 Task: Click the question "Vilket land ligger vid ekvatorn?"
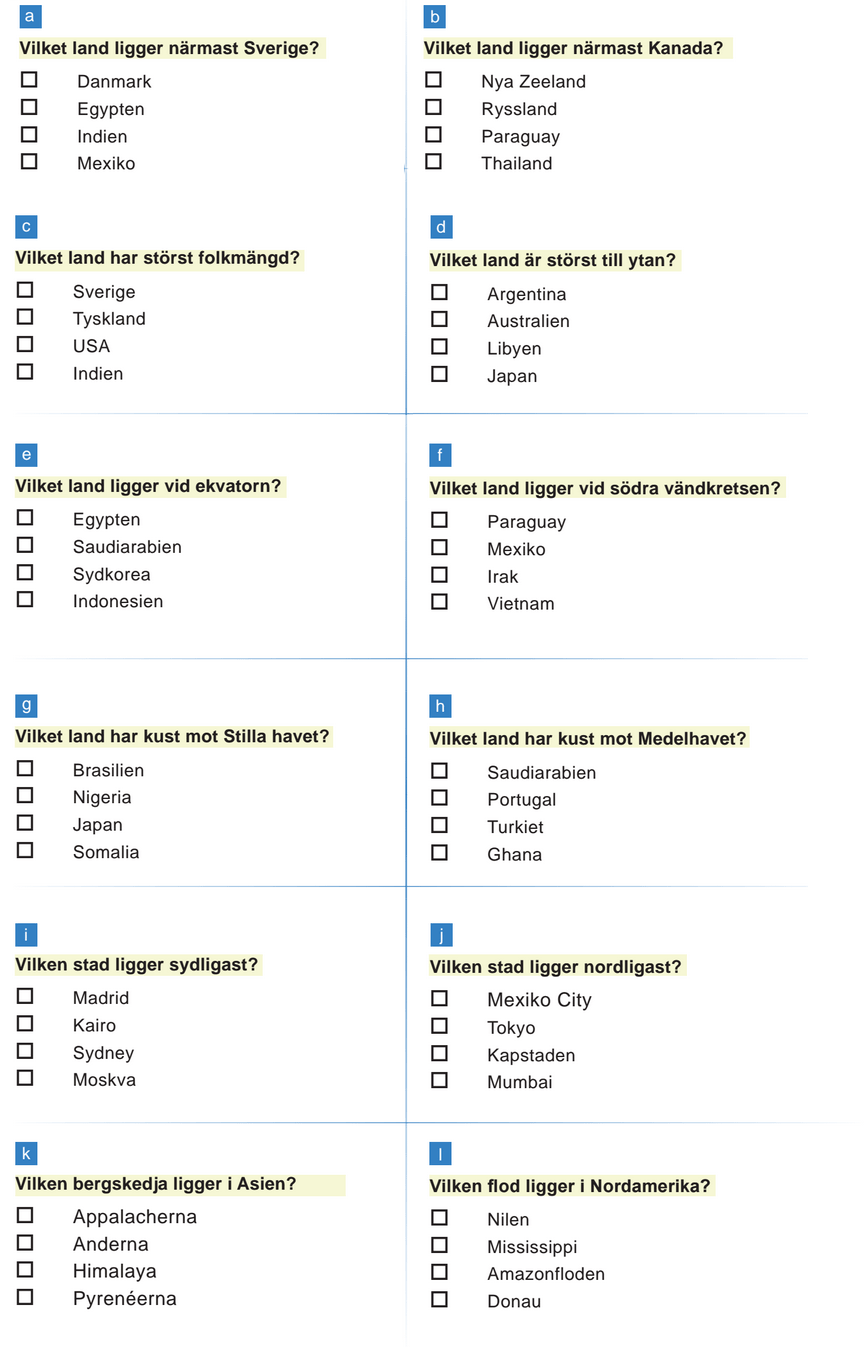click(149, 487)
